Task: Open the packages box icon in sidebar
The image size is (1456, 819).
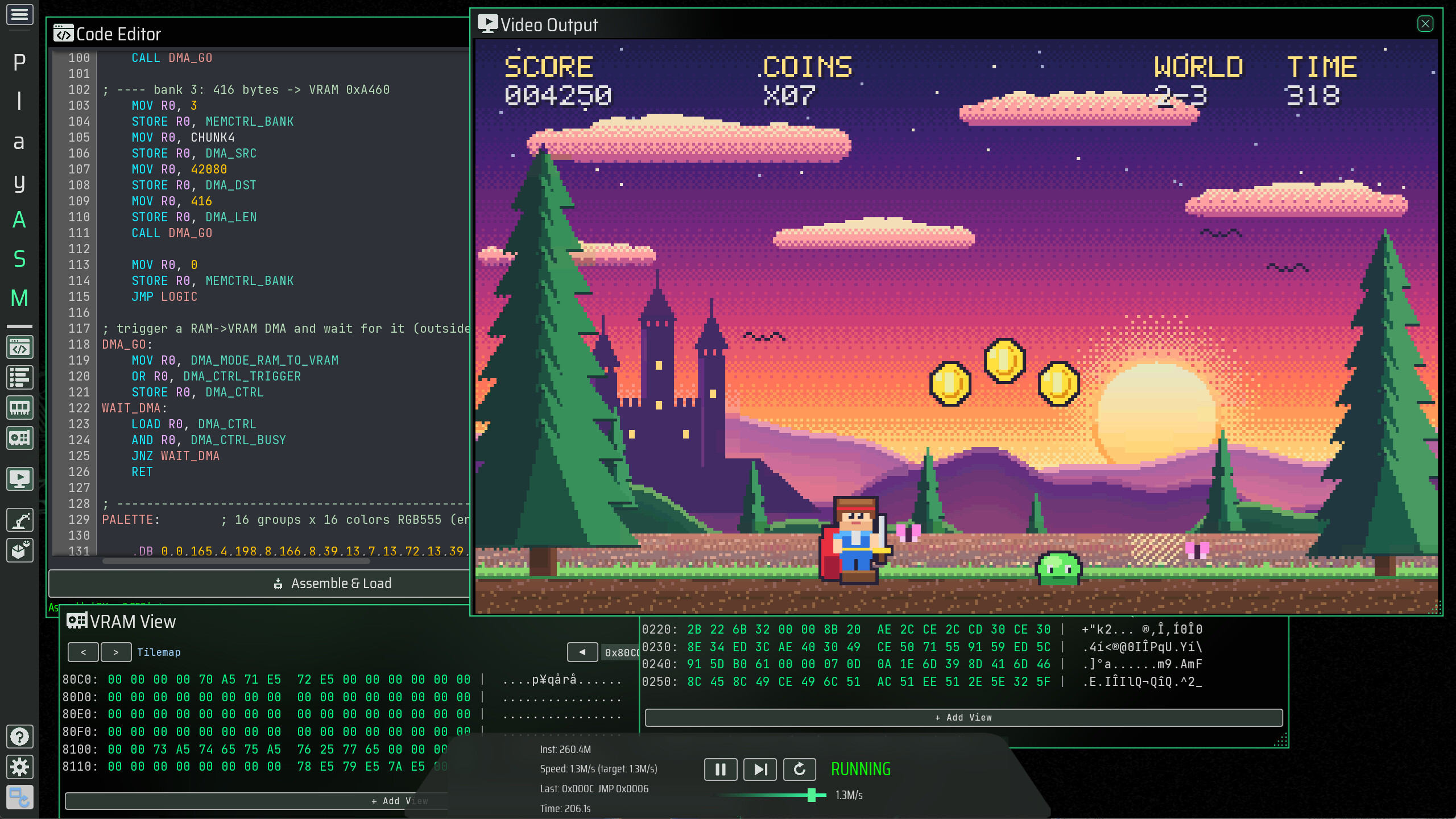Action: (19, 550)
